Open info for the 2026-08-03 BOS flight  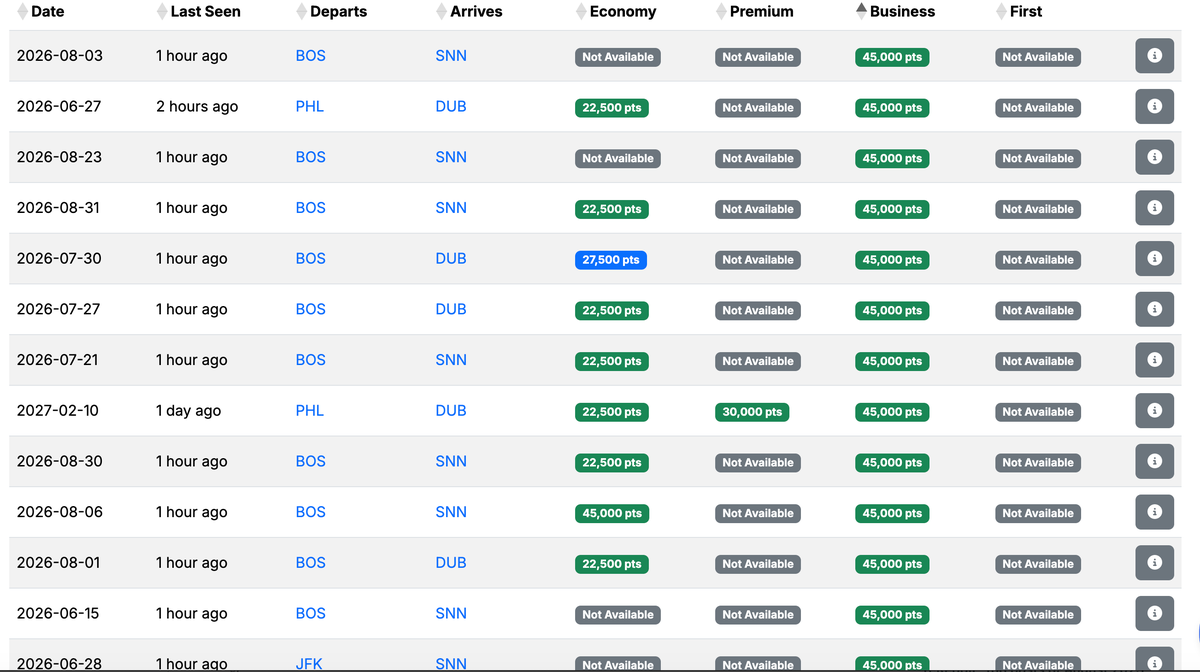click(1154, 56)
